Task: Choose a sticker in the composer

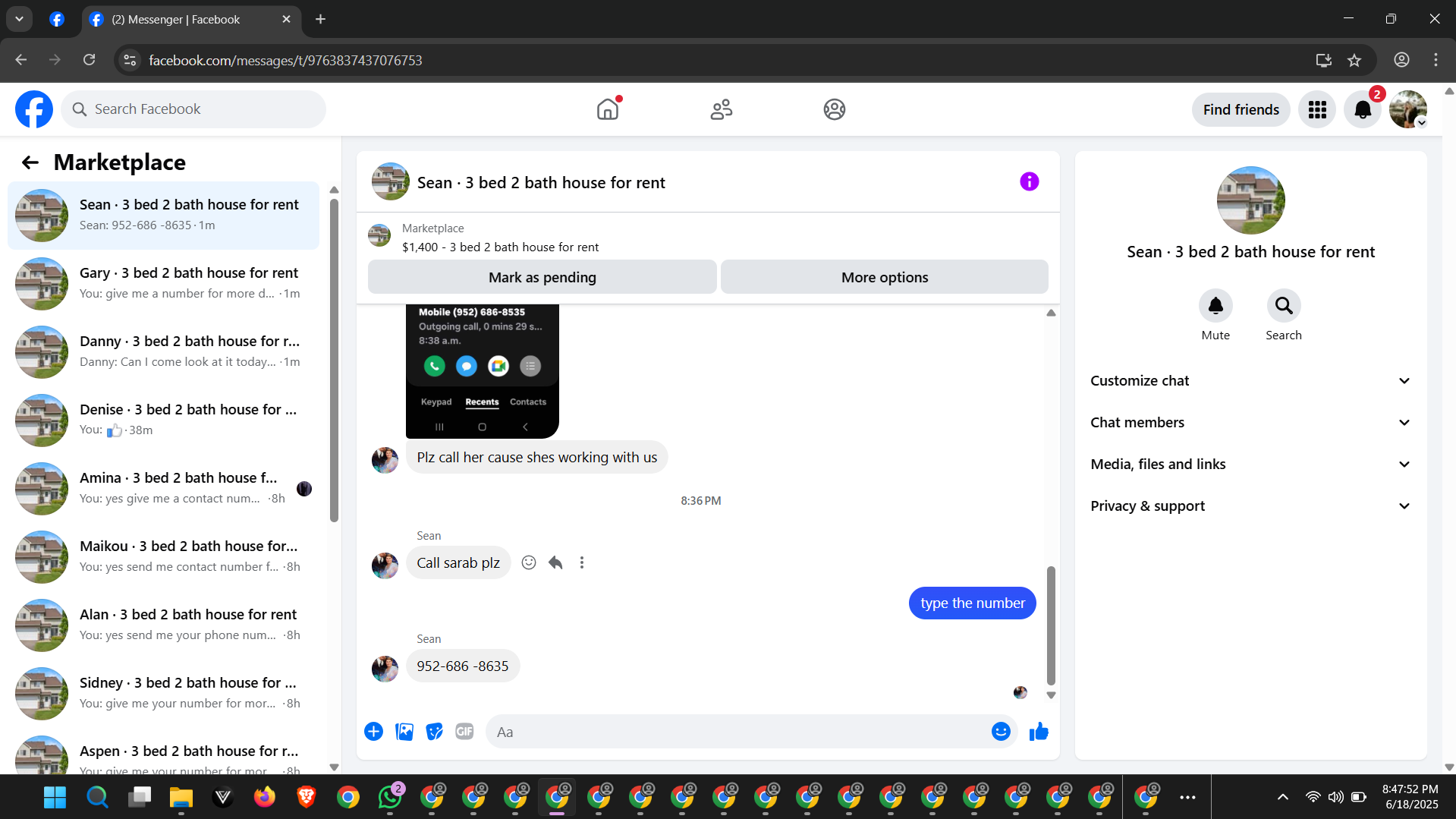Action: pos(434,731)
